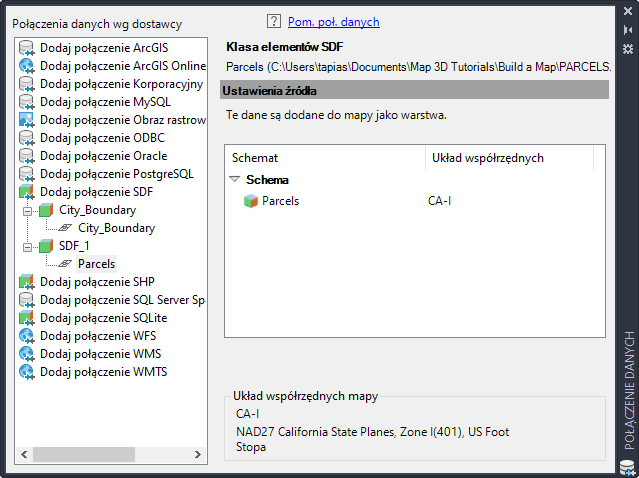Collapse the Schema group triangle
Viewport: 639px width, 478px height.
click(235, 180)
